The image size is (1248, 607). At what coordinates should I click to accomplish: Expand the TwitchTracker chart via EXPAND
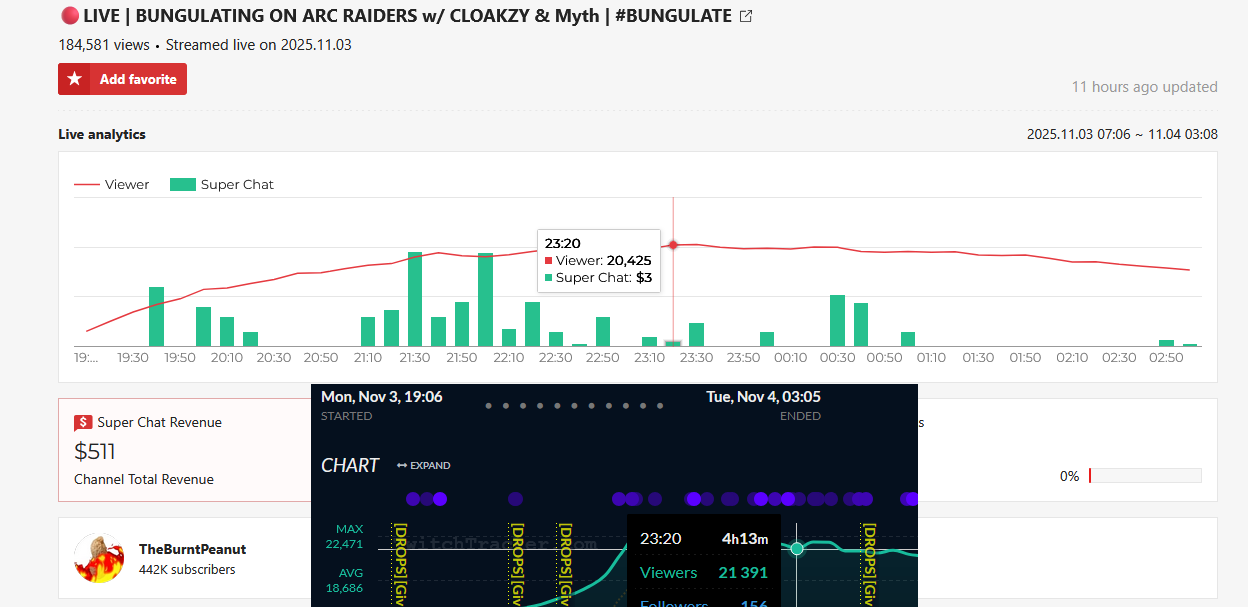[424, 466]
